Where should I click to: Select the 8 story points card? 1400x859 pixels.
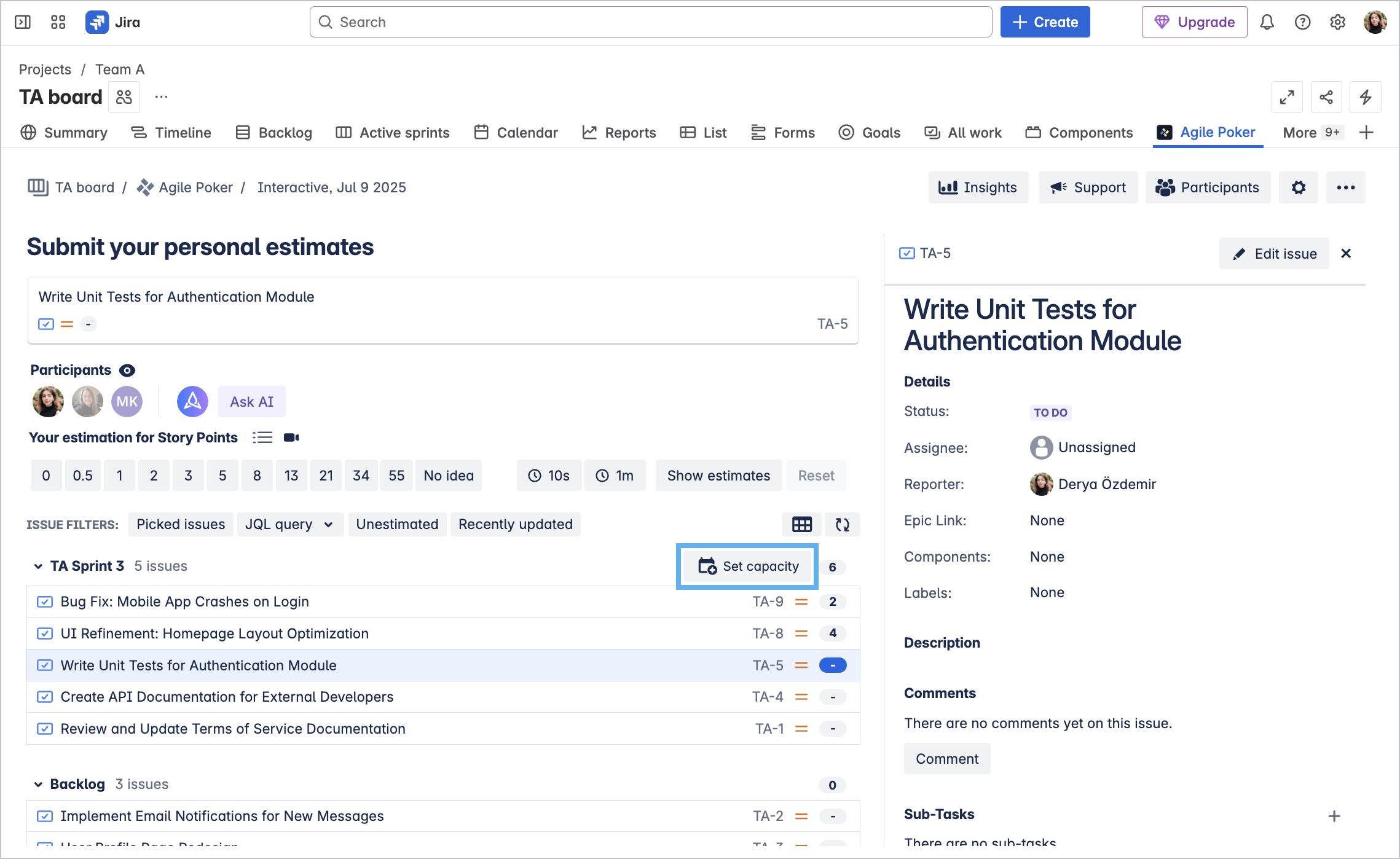point(257,476)
